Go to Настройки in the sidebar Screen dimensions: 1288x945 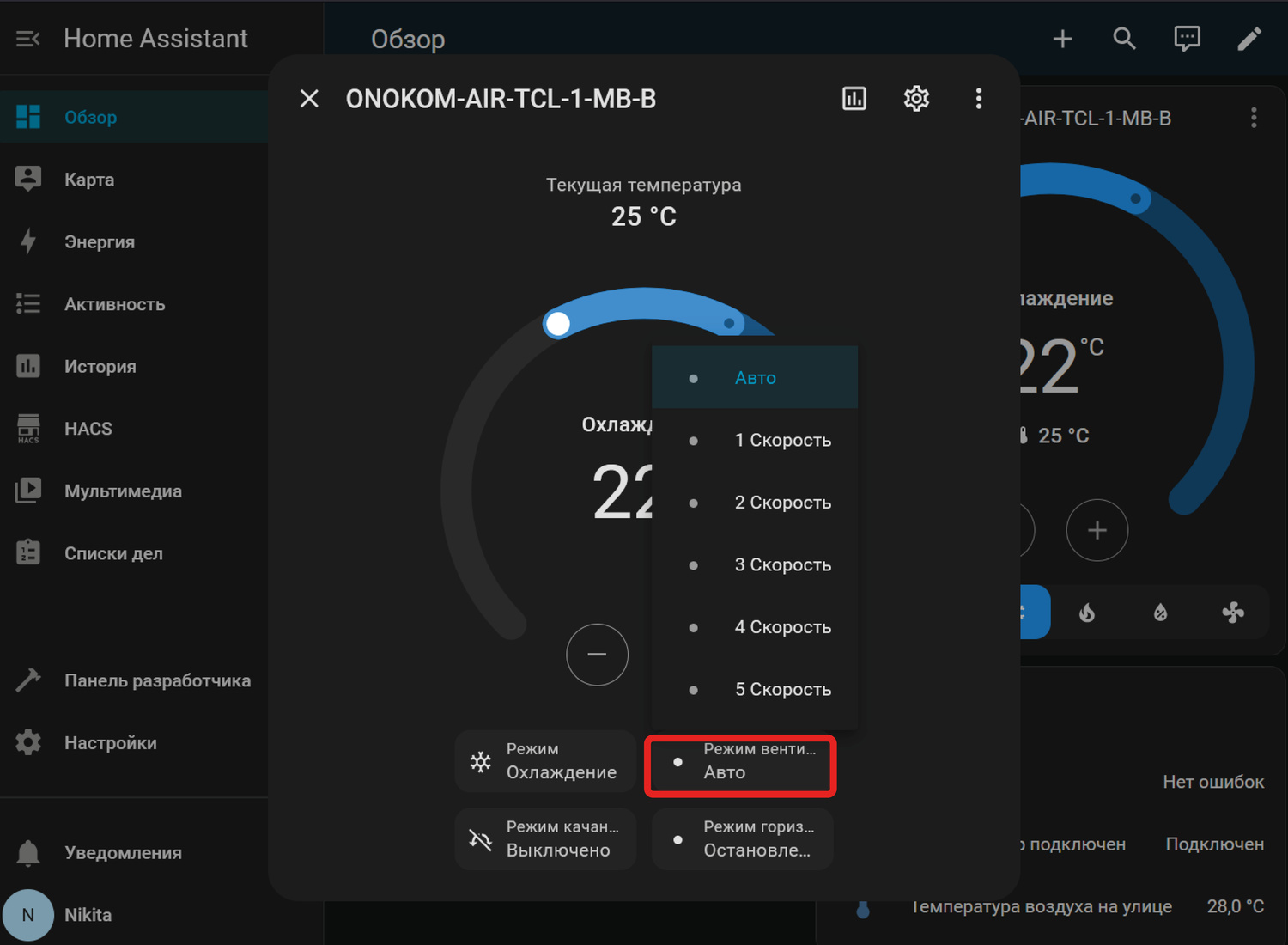(x=110, y=743)
